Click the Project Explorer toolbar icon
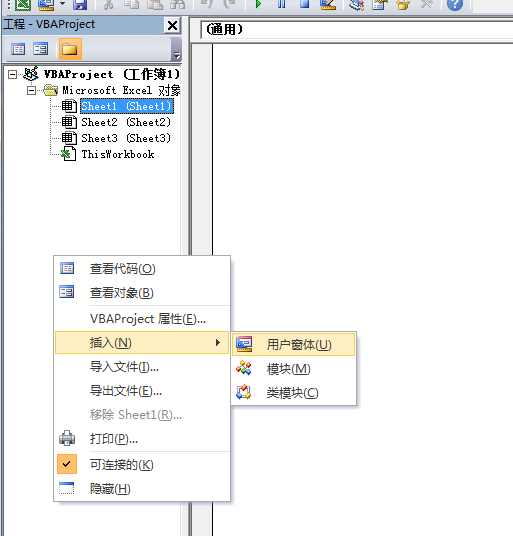This screenshot has height=536, width=513. tap(356, 4)
